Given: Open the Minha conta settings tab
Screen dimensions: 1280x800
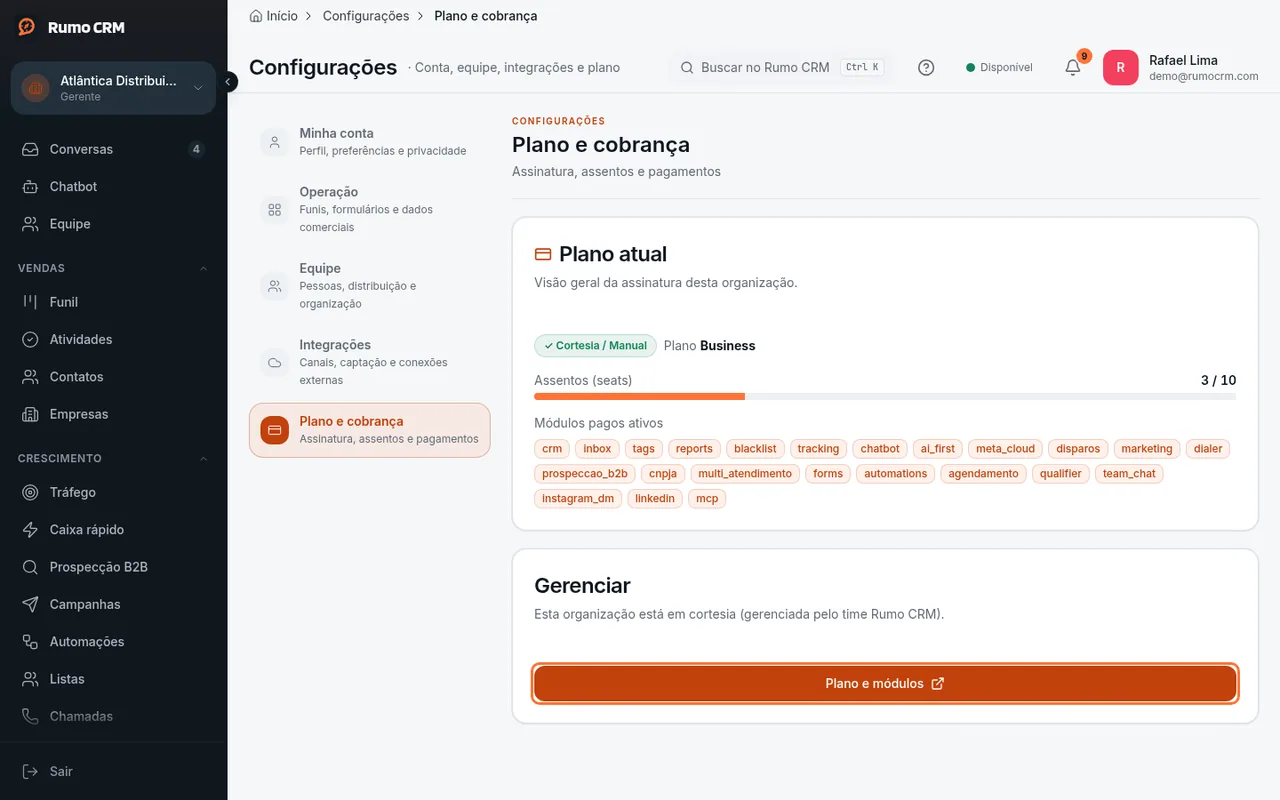Looking at the screenshot, I should (370, 142).
